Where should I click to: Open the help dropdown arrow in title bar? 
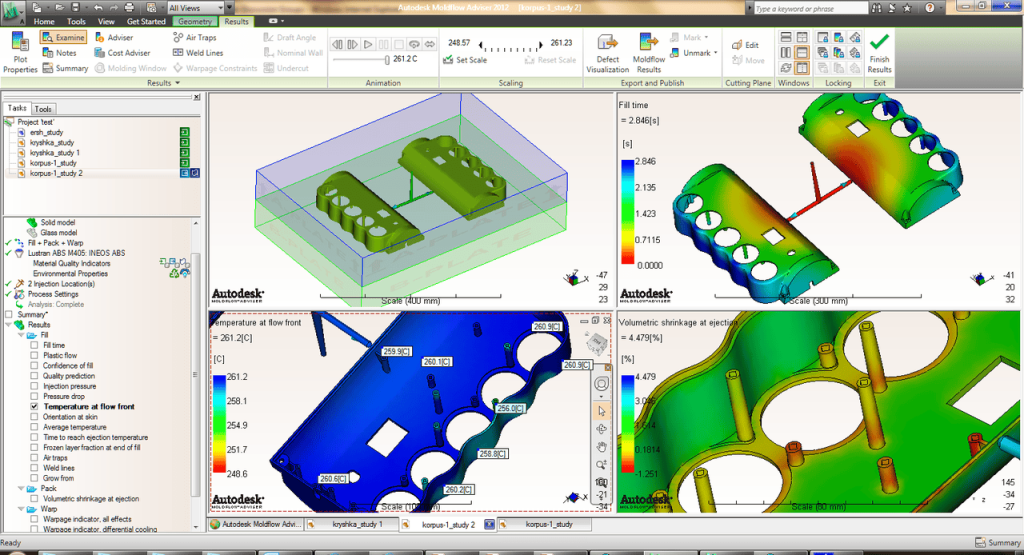pyautogui.click(x=940, y=8)
